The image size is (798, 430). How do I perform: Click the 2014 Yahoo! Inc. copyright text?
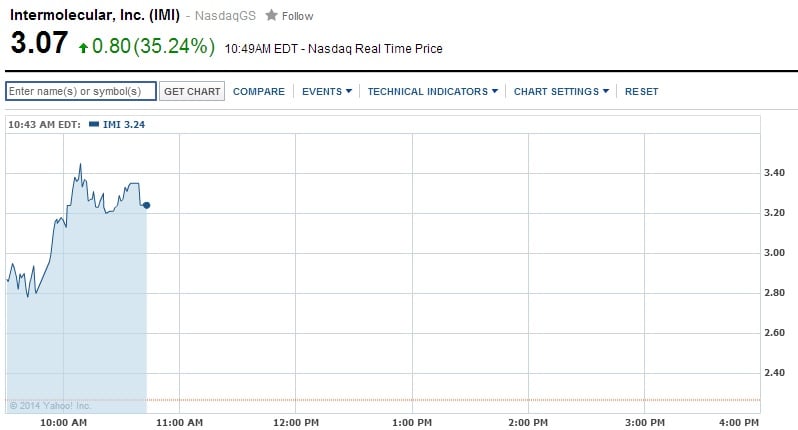pyautogui.click(x=51, y=405)
